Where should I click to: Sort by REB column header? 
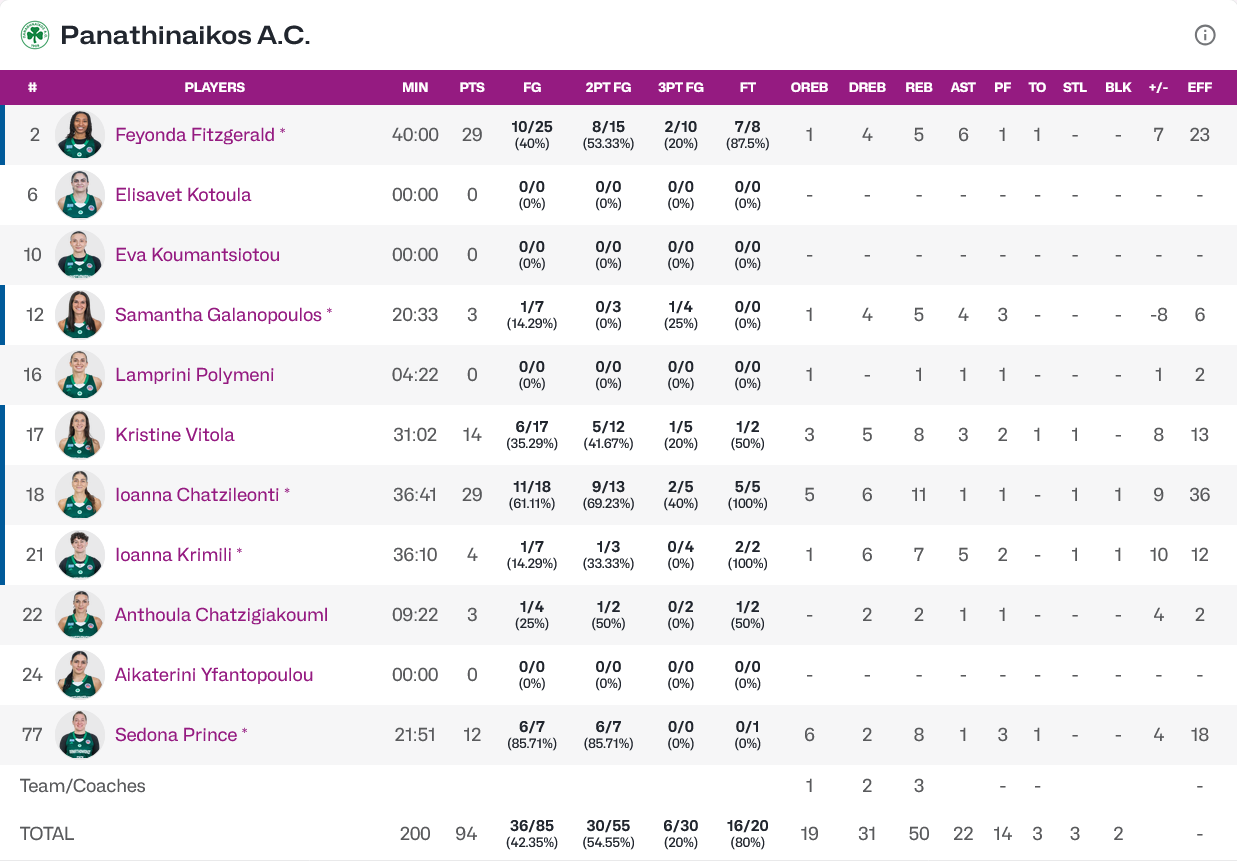pyautogui.click(x=918, y=87)
